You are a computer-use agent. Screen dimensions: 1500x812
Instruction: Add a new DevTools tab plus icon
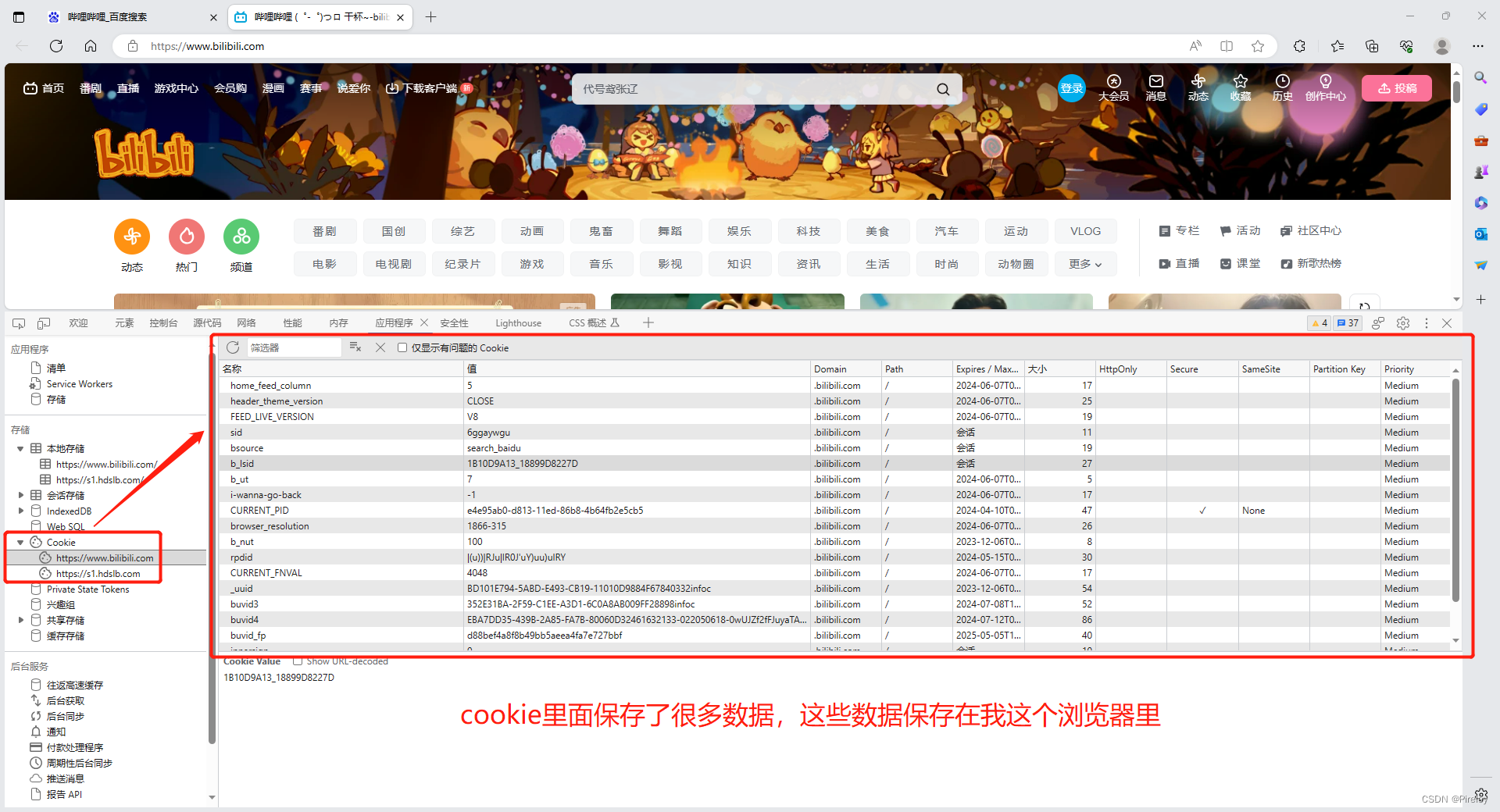click(x=648, y=322)
